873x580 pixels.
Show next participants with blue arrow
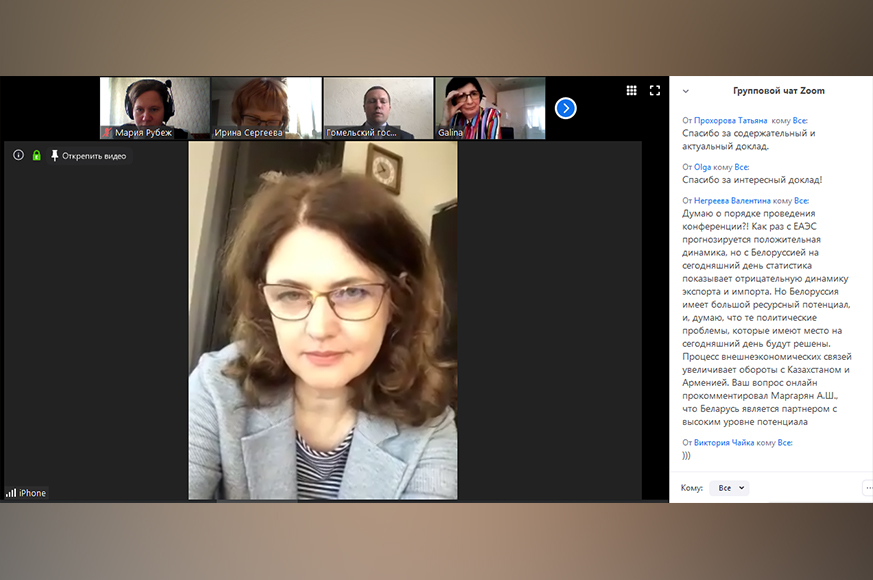tap(565, 108)
